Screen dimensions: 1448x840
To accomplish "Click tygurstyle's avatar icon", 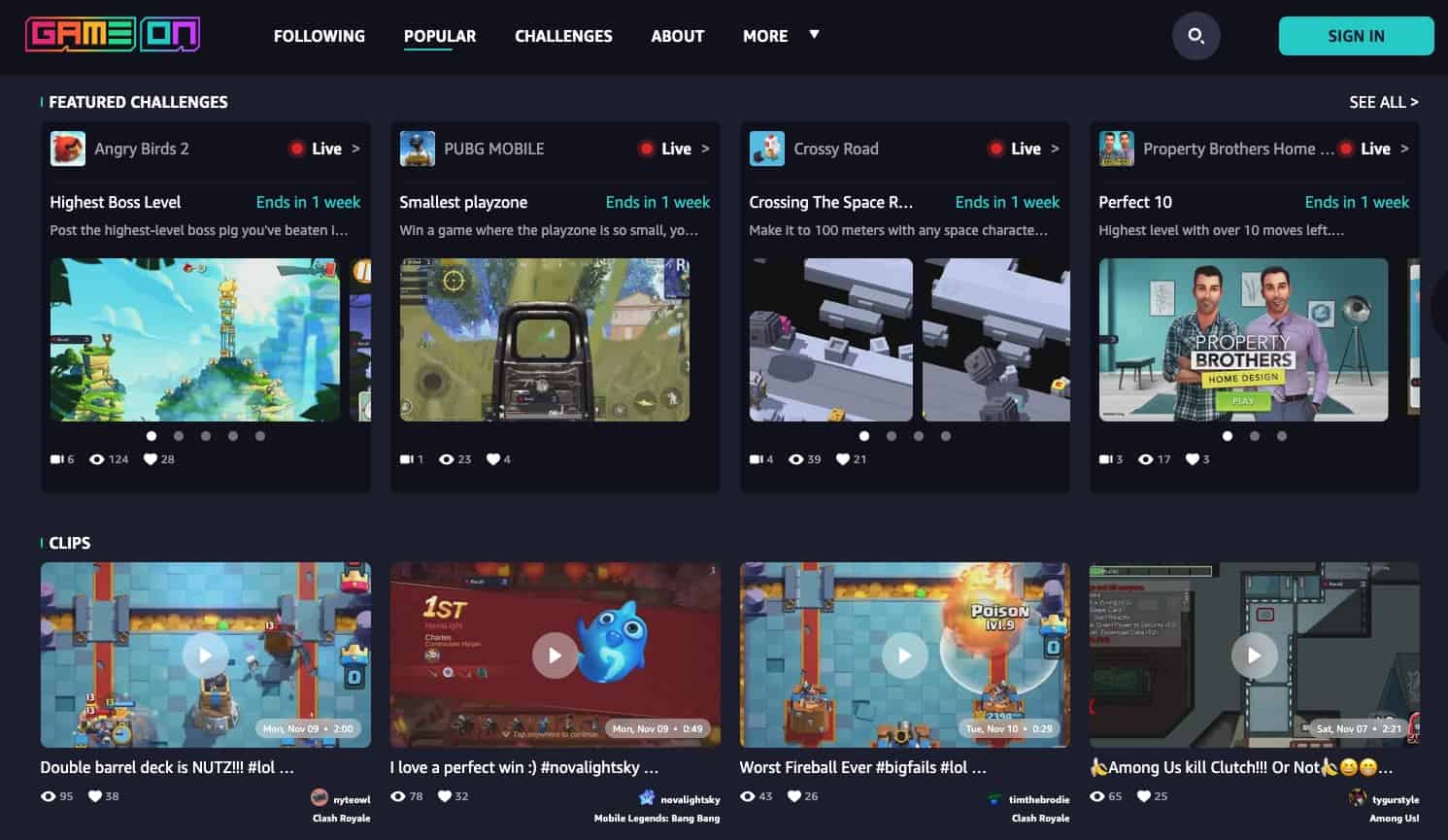I will point(1358,798).
